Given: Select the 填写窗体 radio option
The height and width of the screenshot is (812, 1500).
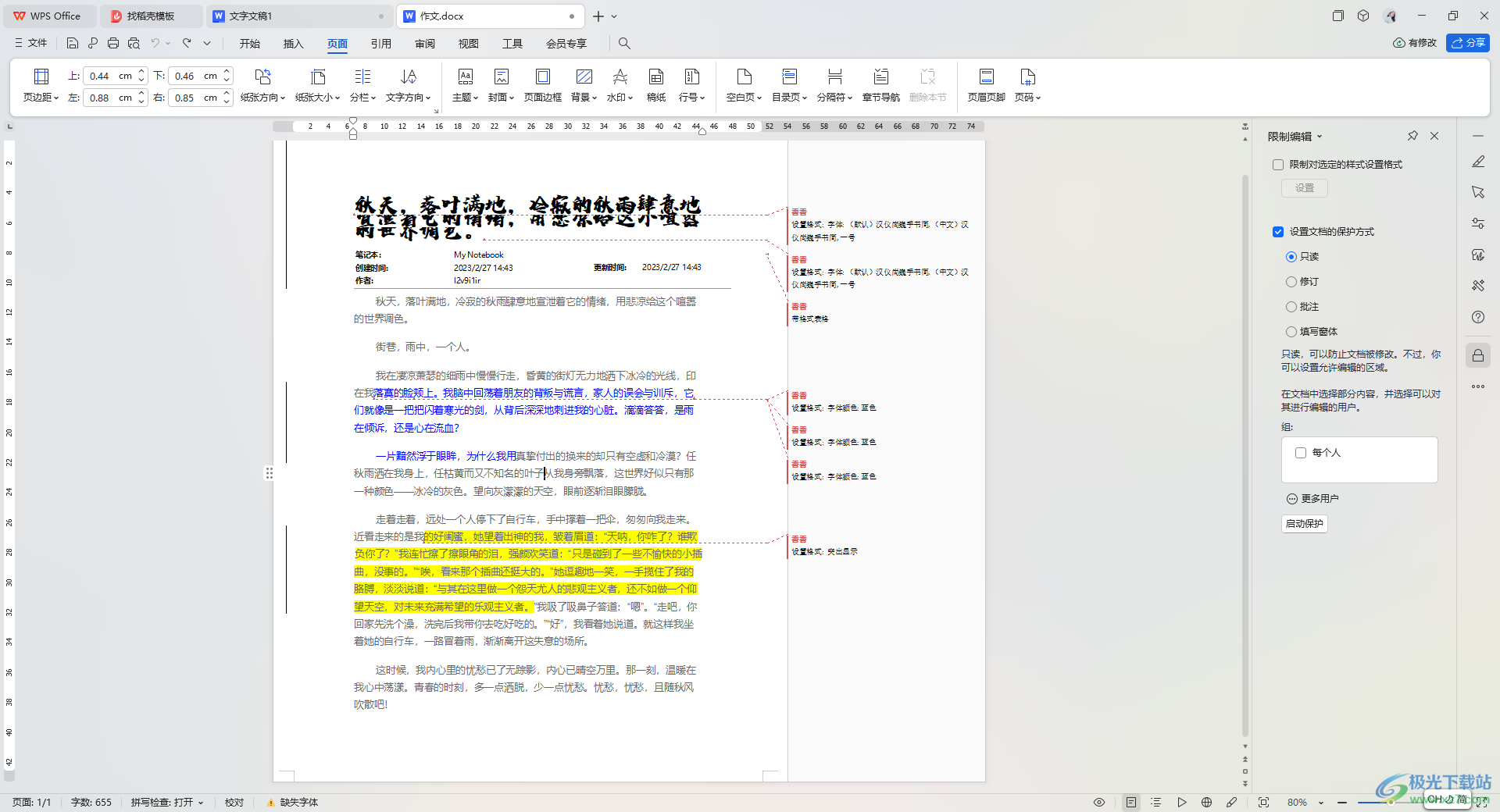Looking at the screenshot, I should (x=1291, y=332).
